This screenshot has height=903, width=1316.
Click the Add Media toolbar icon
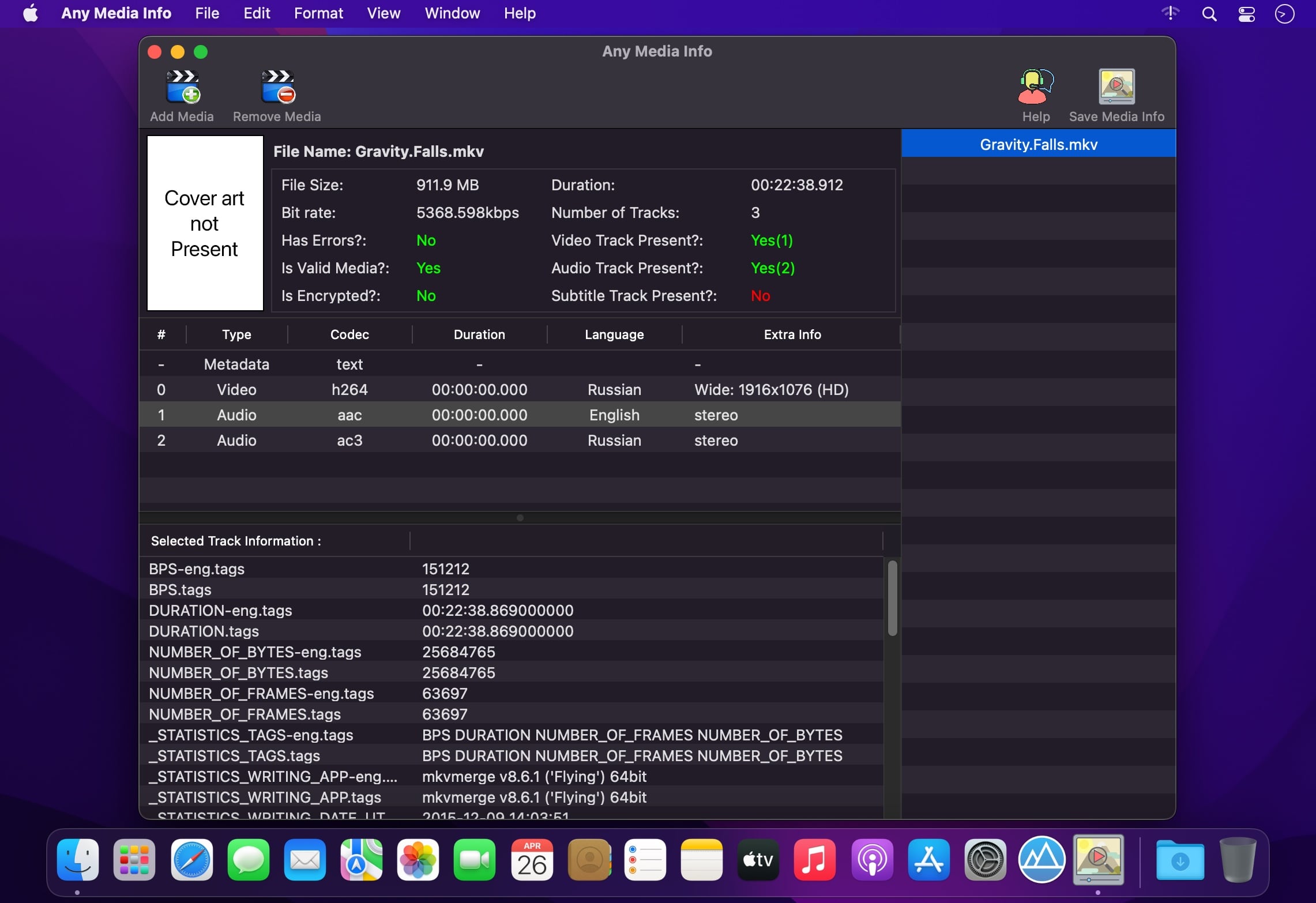(x=182, y=87)
